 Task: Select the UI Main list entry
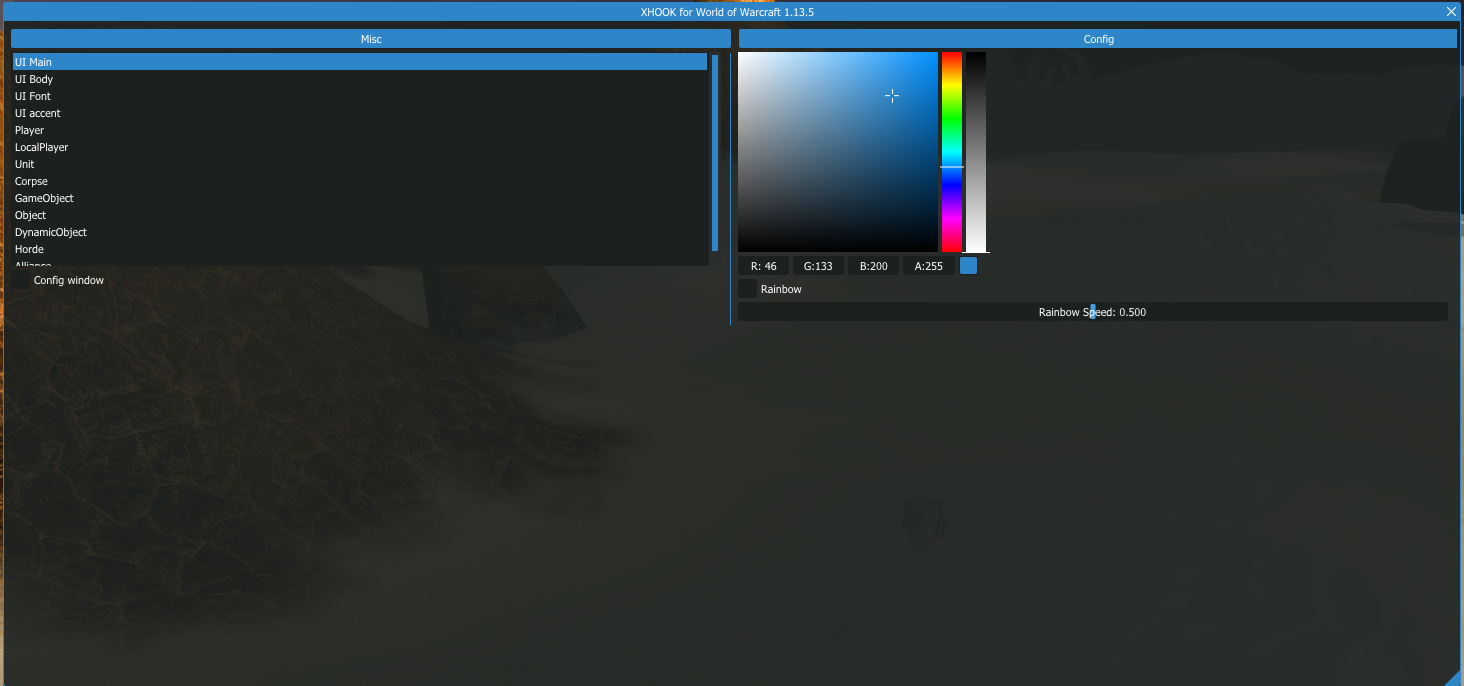coord(360,62)
